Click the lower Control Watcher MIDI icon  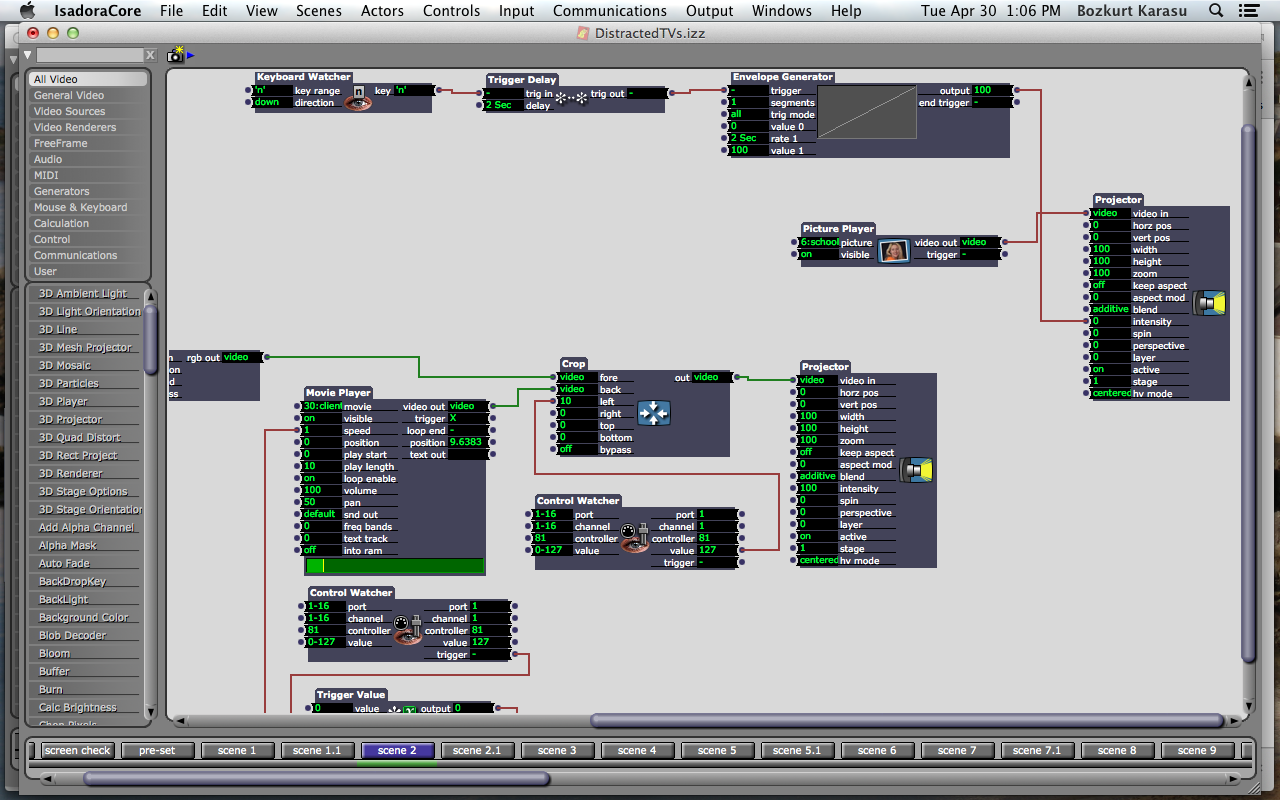(x=407, y=629)
